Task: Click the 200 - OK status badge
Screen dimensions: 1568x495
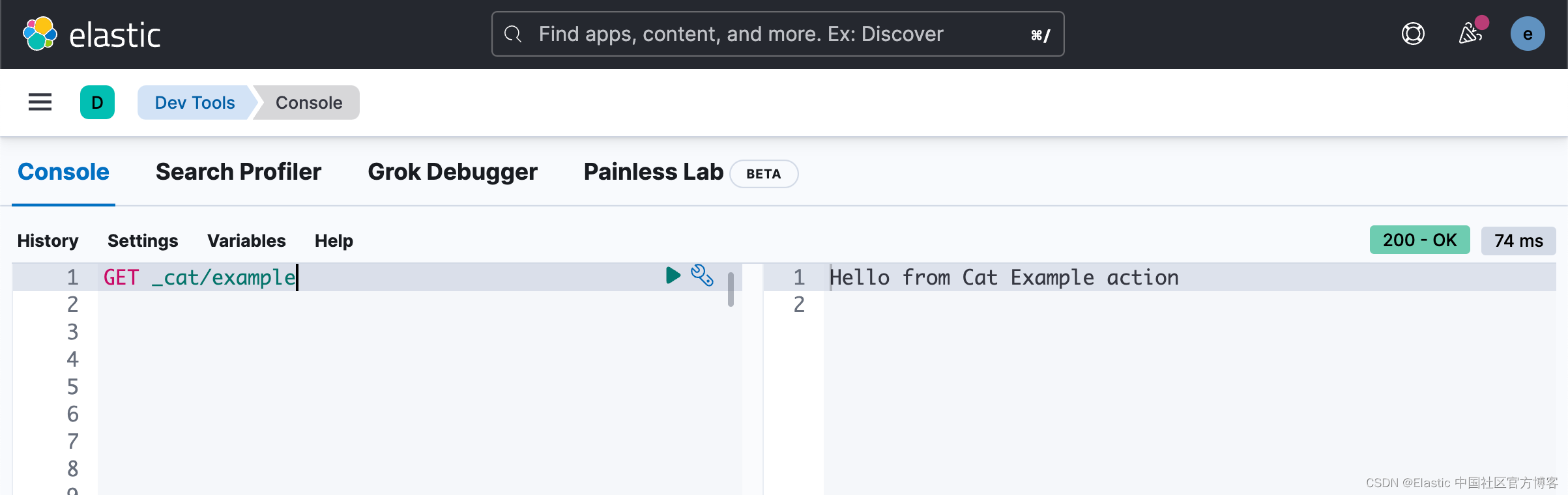Action: pyautogui.click(x=1419, y=240)
